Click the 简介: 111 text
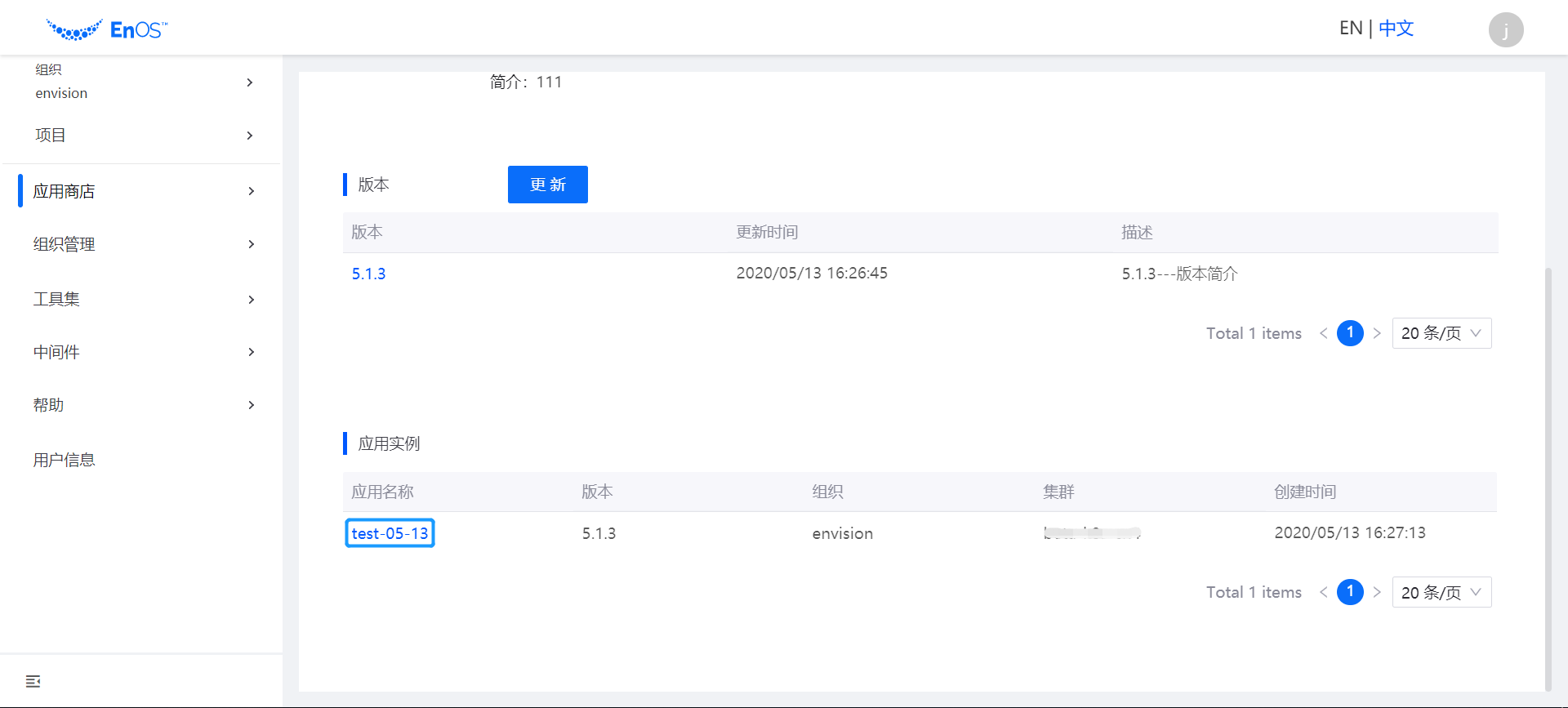 tap(526, 82)
